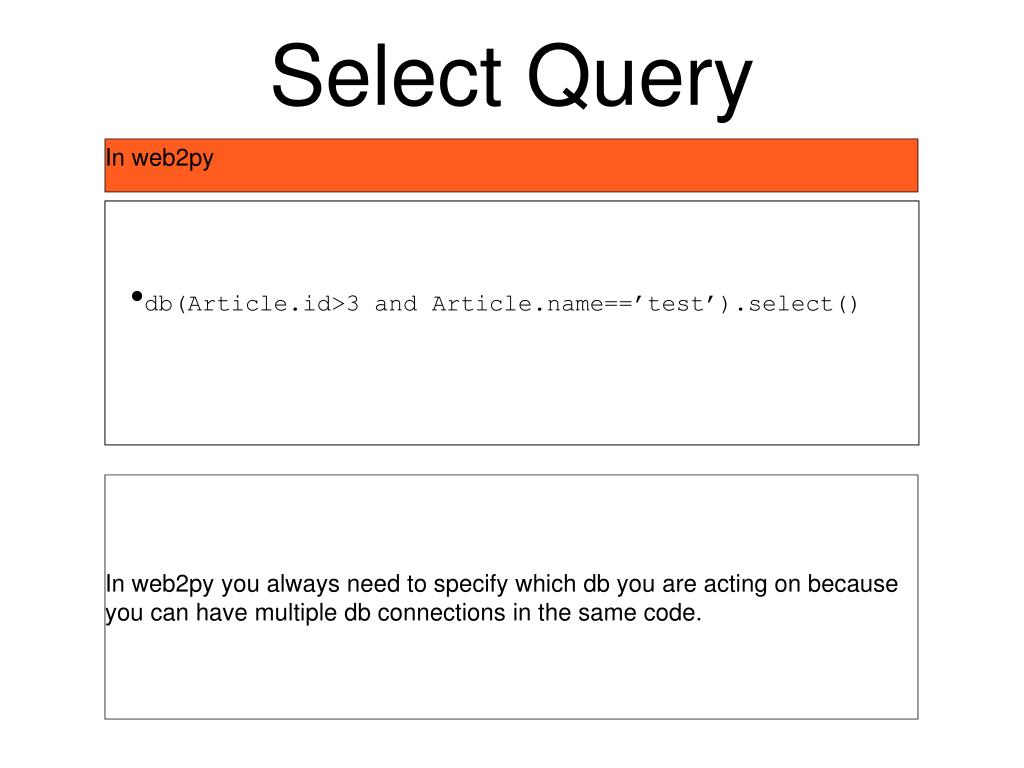Click the db(Article.id>3 code line
This screenshot has width=1024, height=768.
[x=501, y=304]
